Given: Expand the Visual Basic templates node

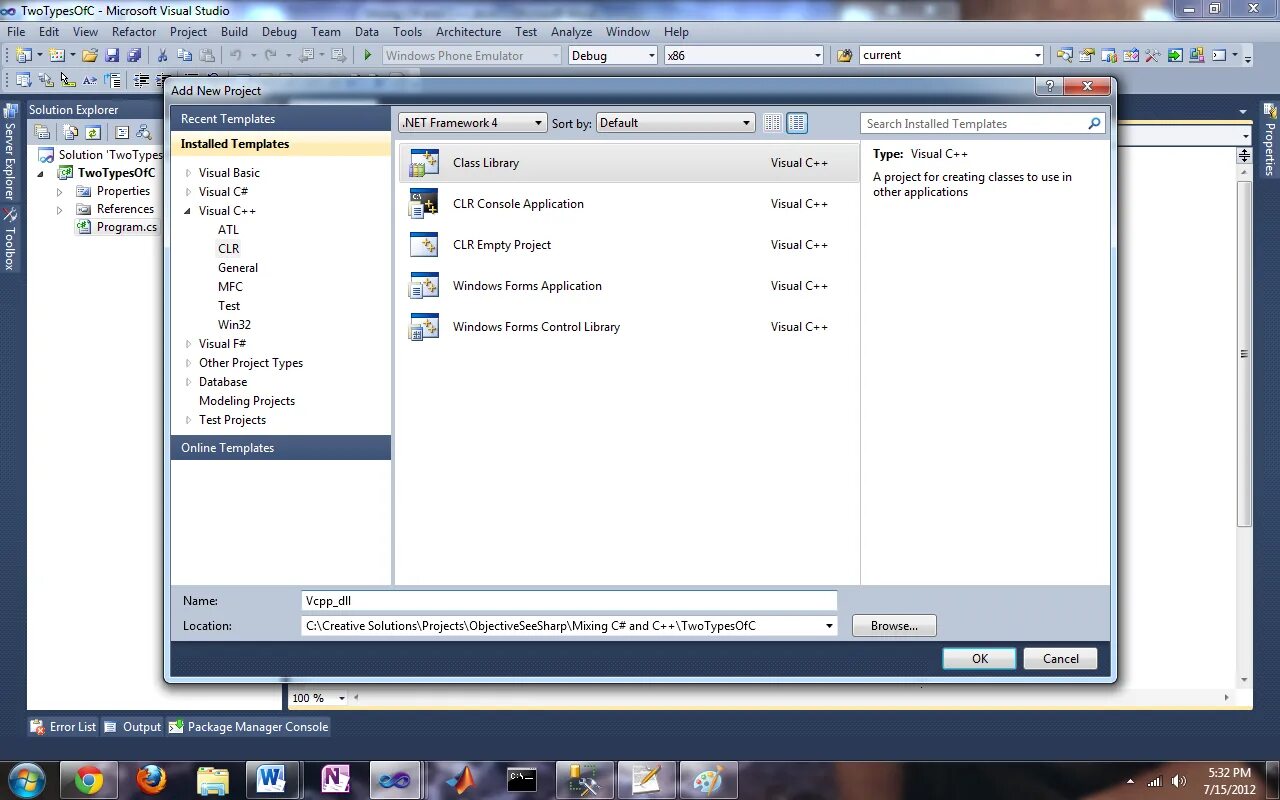Looking at the screenshot, I should click(188, 173).
